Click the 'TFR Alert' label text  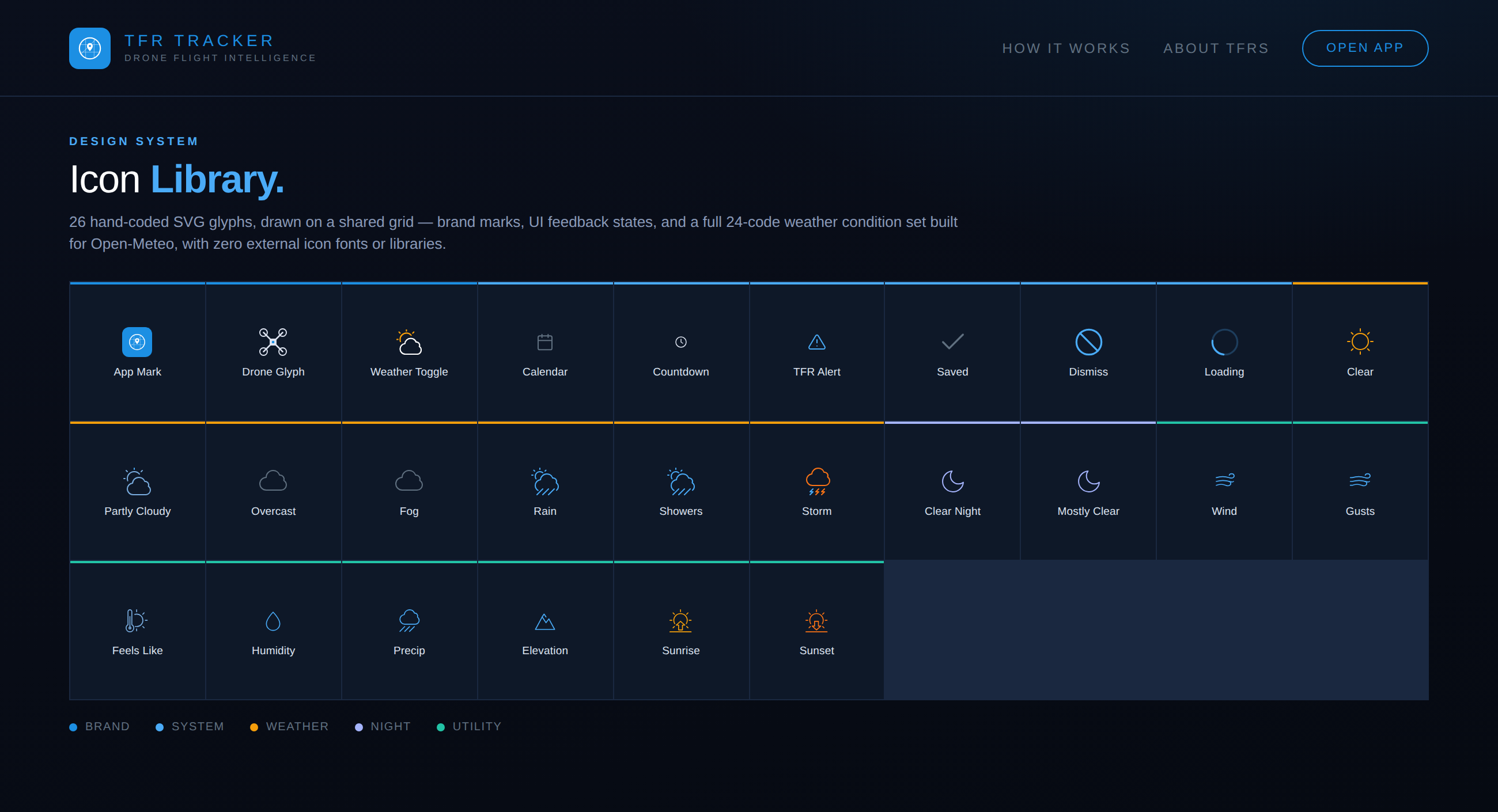click(817, 372)
